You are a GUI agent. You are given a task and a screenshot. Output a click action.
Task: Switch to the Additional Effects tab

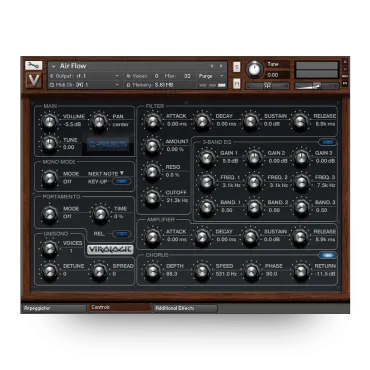(185, 308)
